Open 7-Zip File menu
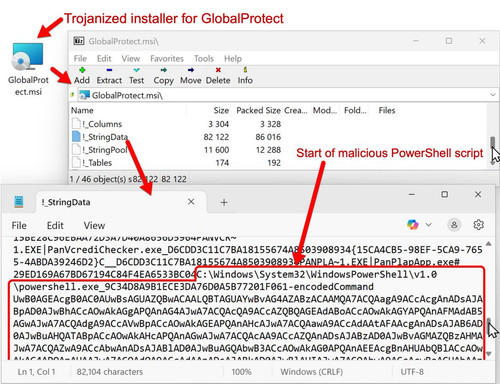The height and width of the screenshot is (384, 500). (x=80, y=59)
